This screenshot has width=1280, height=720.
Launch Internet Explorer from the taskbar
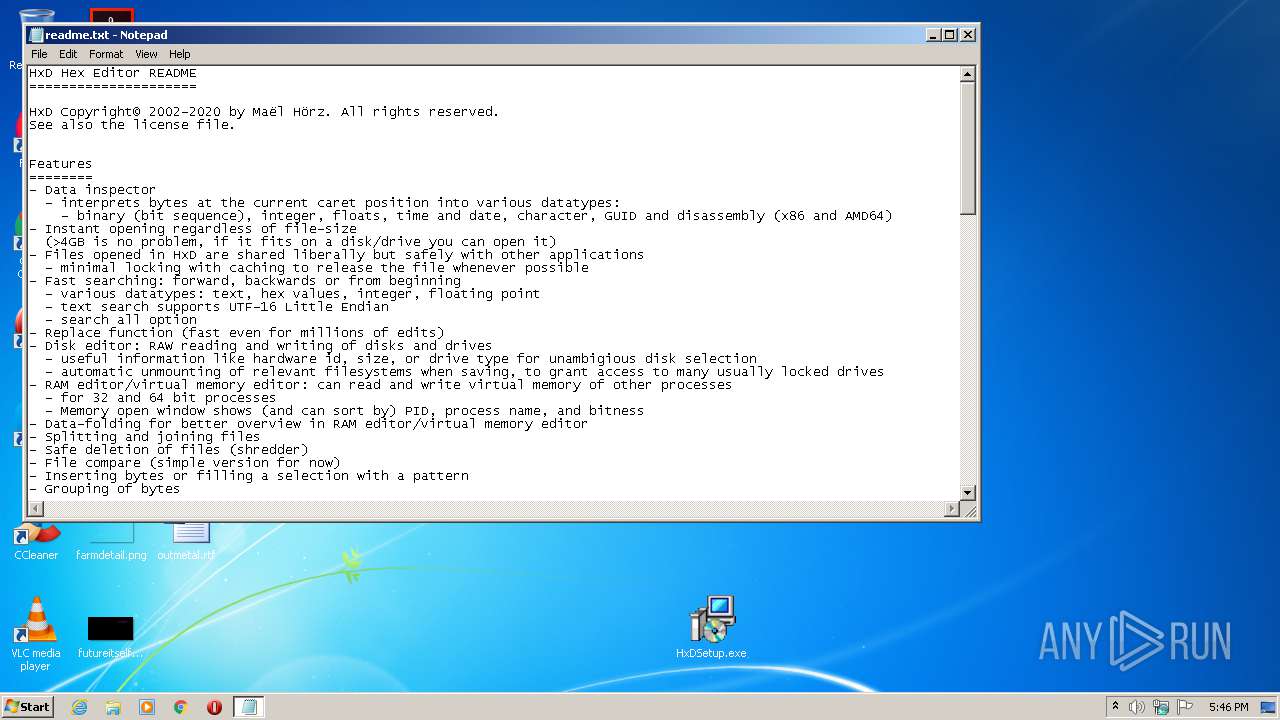(x=79, y=707)
